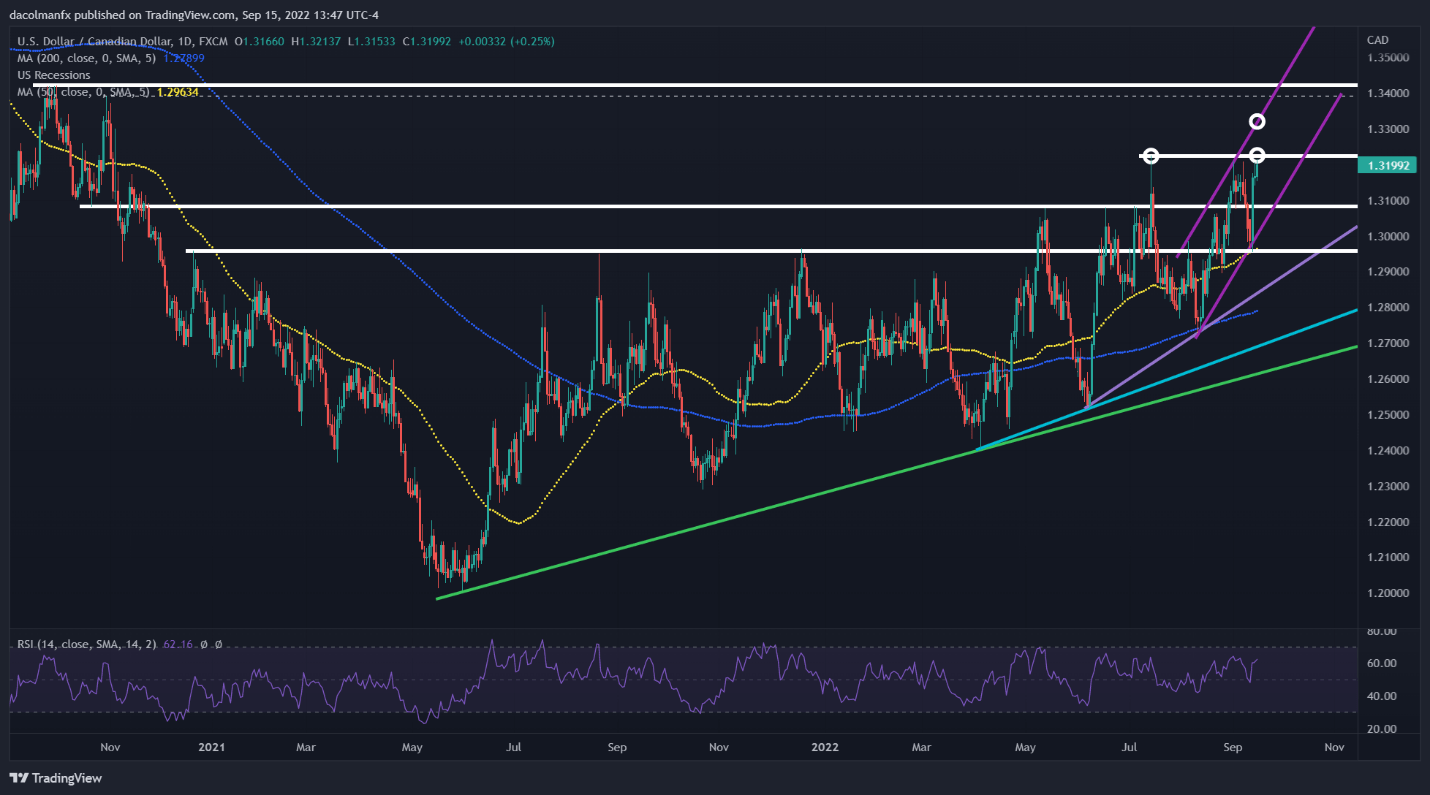This screenshot has width=1430, height=795.
Task: Click the 1.26000 price axis label
Action: click(x=1389, y=380)
